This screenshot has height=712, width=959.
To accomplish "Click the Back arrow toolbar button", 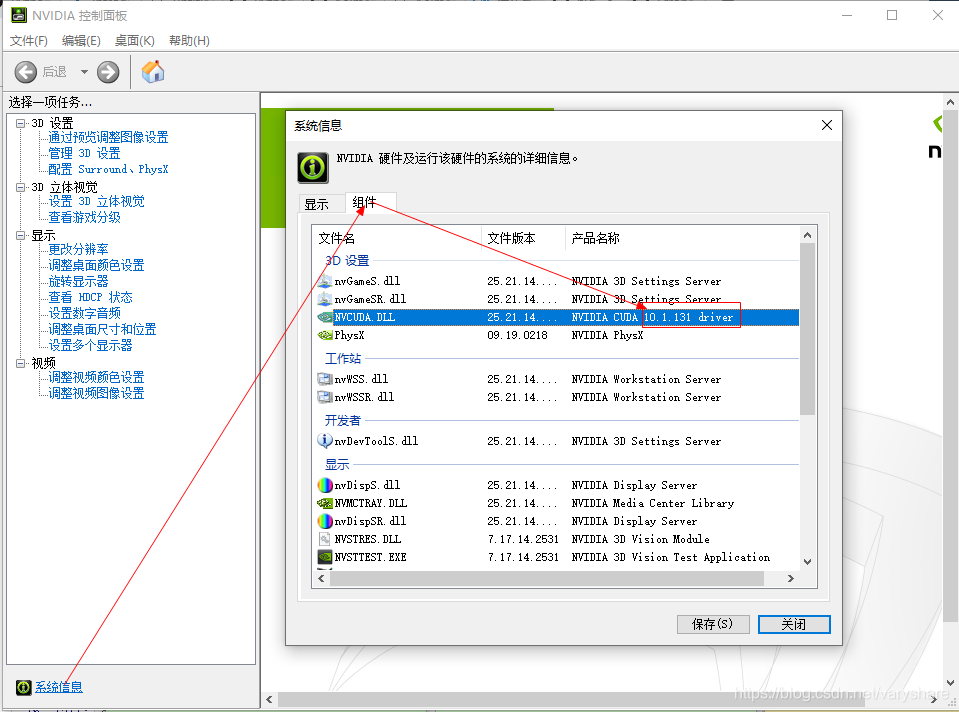I will coord(26,72).
